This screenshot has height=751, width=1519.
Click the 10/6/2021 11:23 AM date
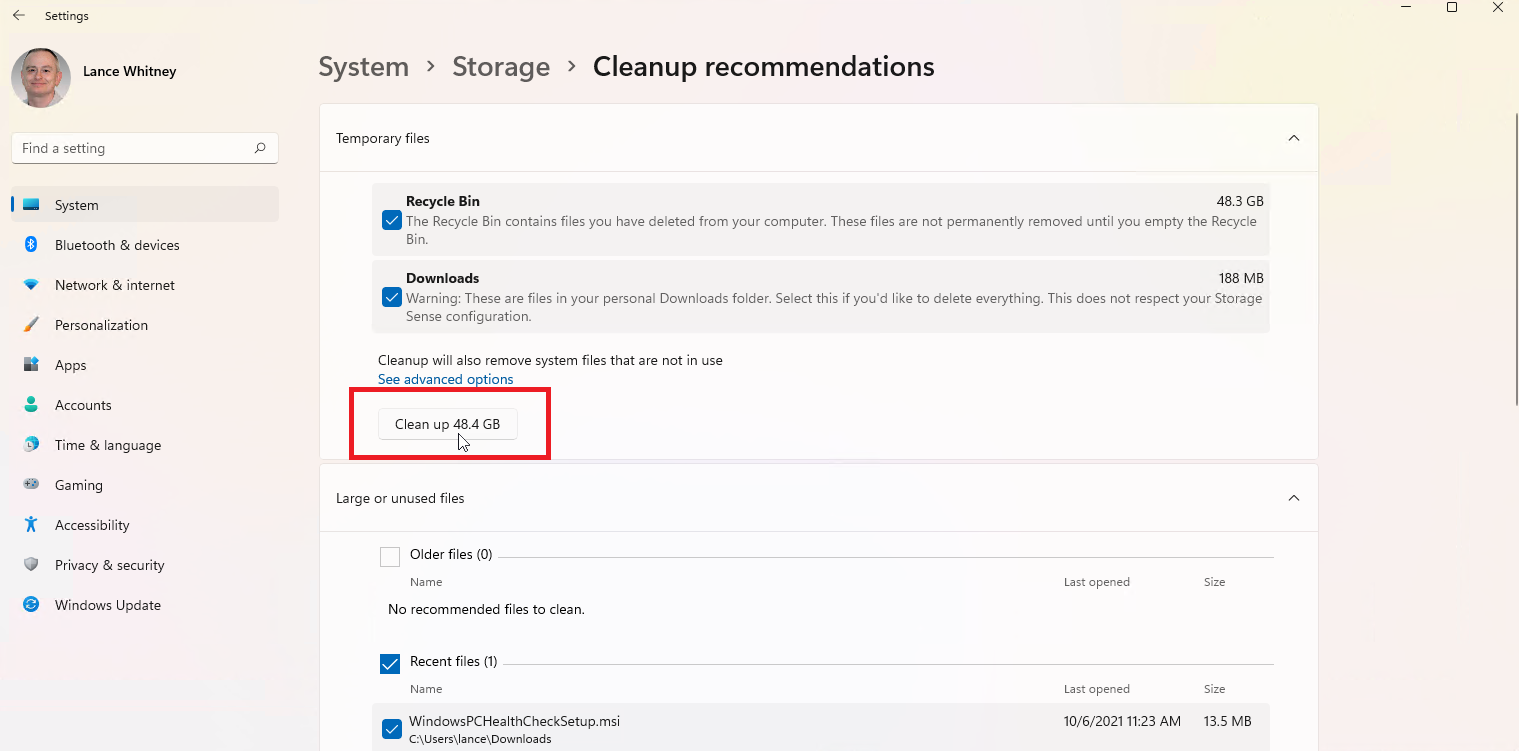[1122, 721]
